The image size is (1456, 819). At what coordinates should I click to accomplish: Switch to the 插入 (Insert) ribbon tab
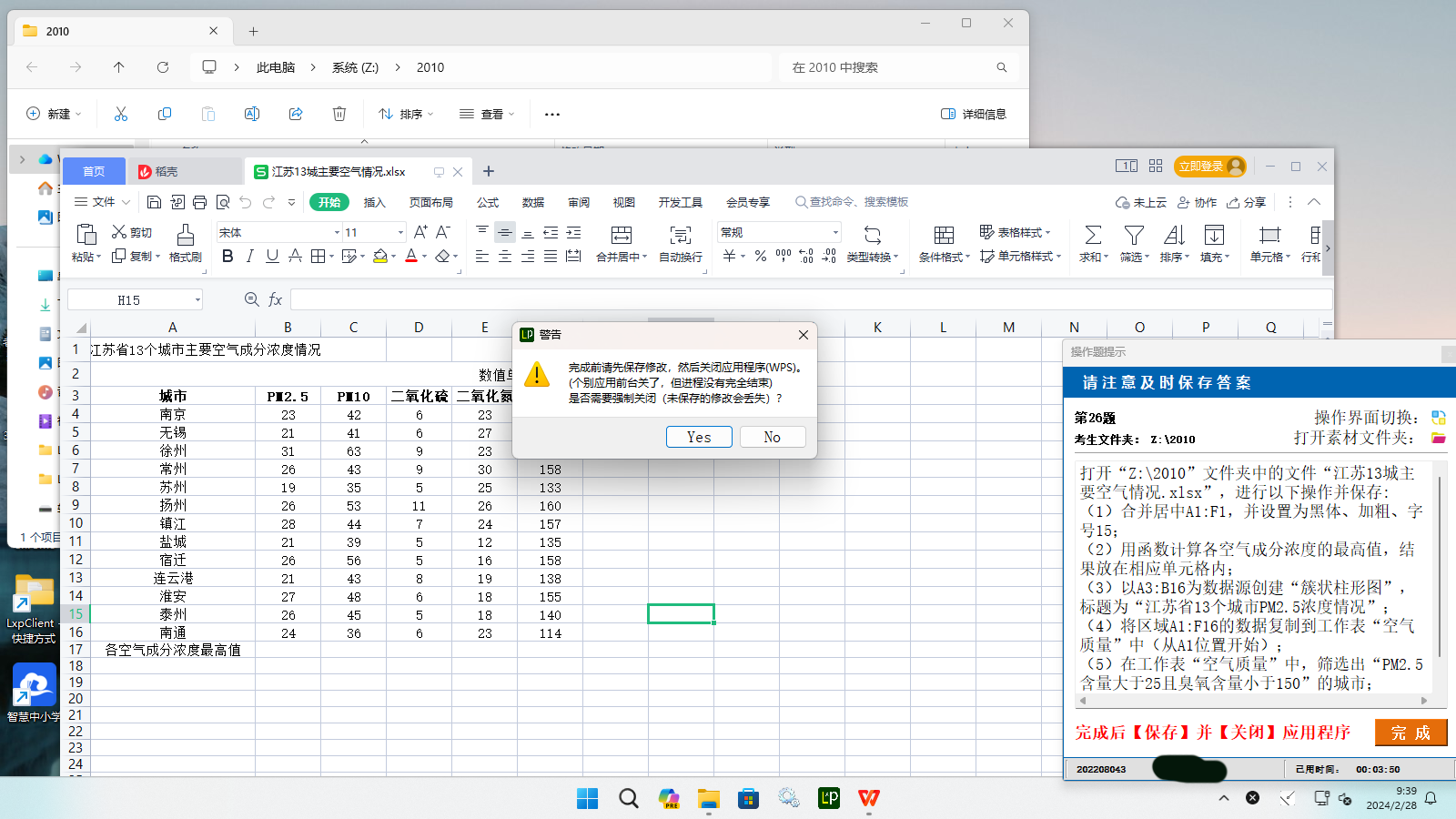(374, 202)
